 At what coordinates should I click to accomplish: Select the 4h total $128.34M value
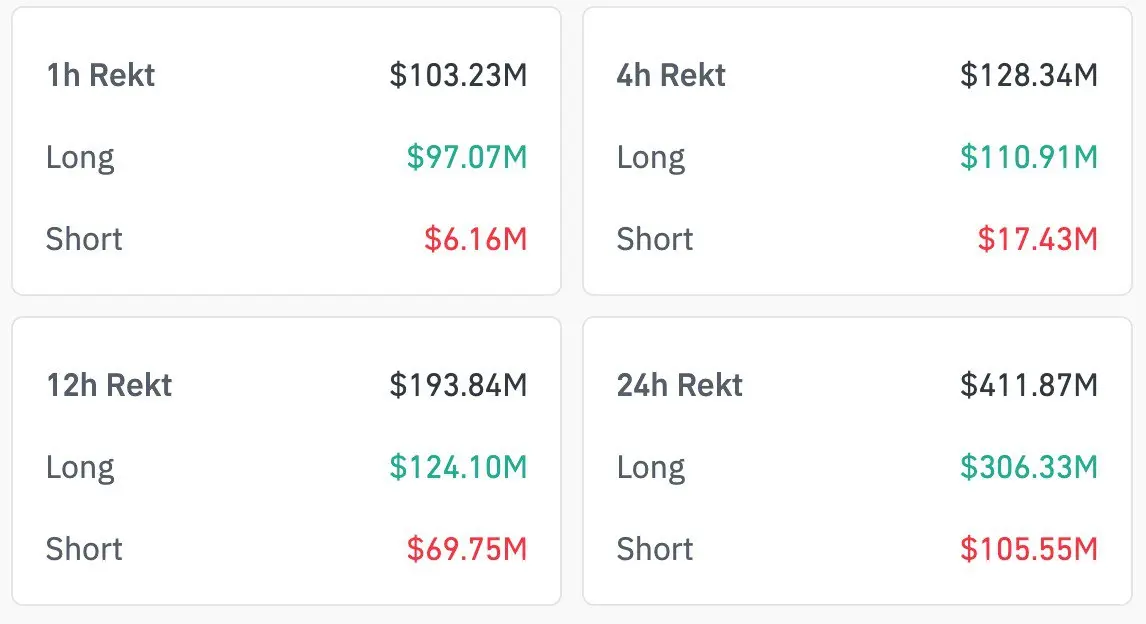[x=1029, y=75]
